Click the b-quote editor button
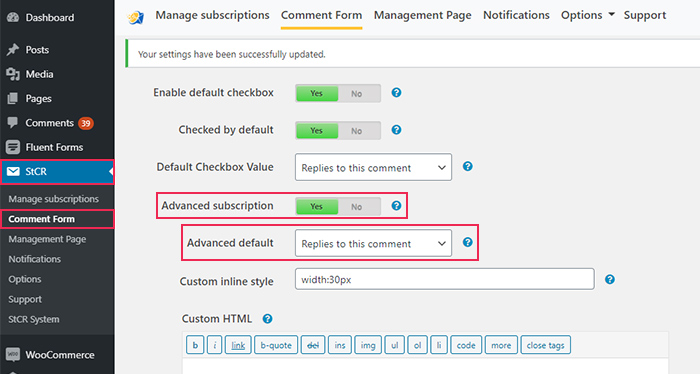 tap(276, 345)
